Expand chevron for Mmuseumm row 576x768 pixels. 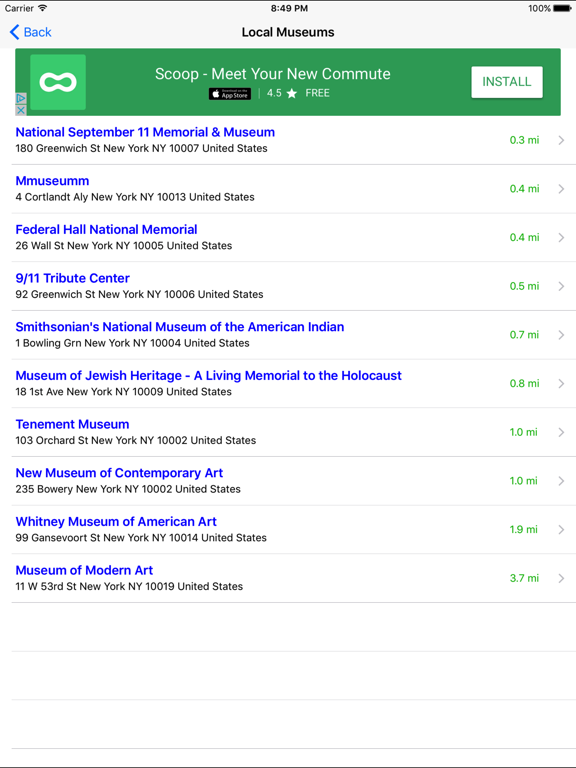coord(561,189)
